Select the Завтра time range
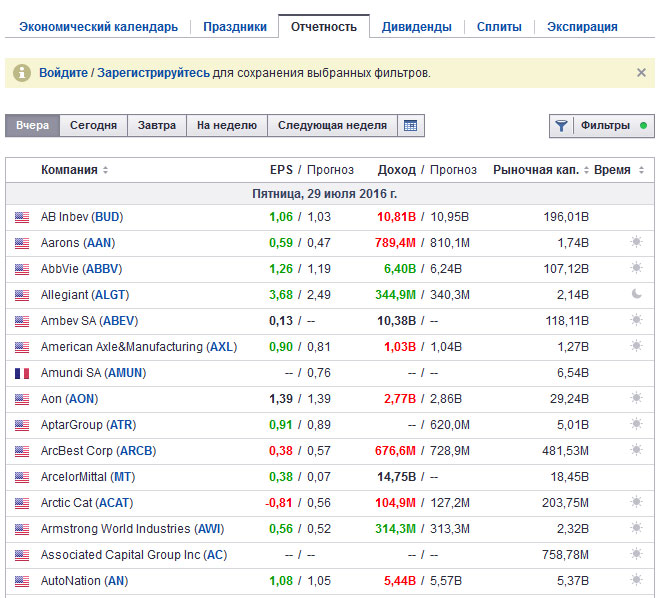Image resolution: width=657 pixels, height=598 pixels. [157, 125]
